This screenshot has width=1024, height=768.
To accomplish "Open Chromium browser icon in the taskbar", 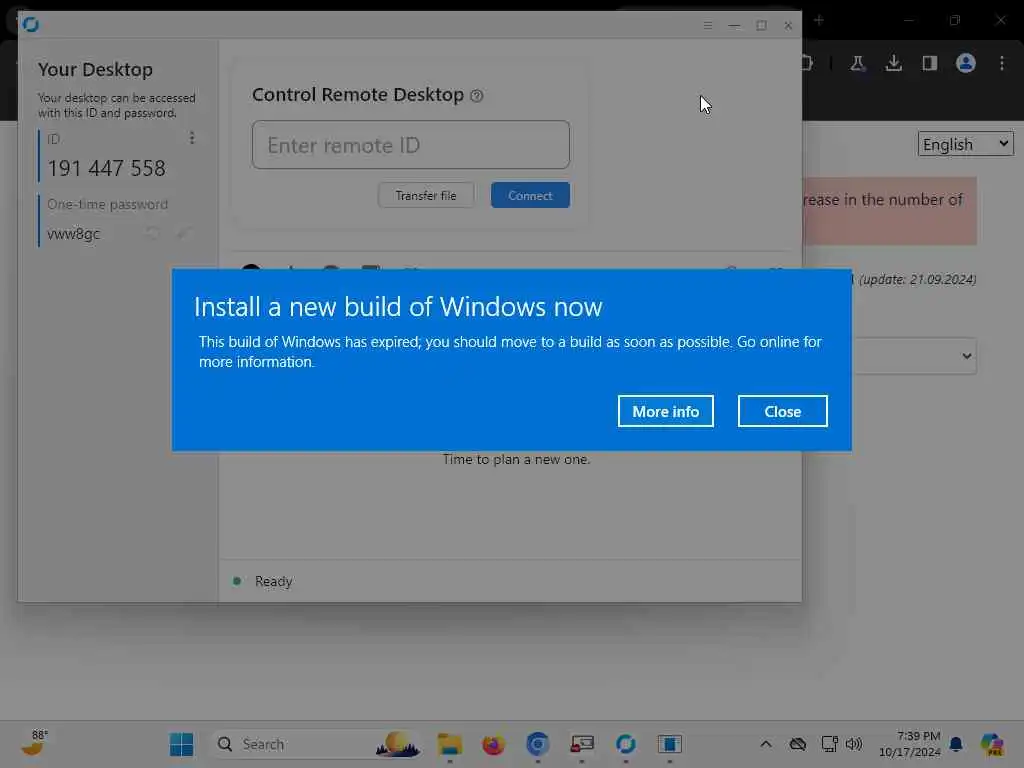I will pyautogui.click(x=537, y=744).
